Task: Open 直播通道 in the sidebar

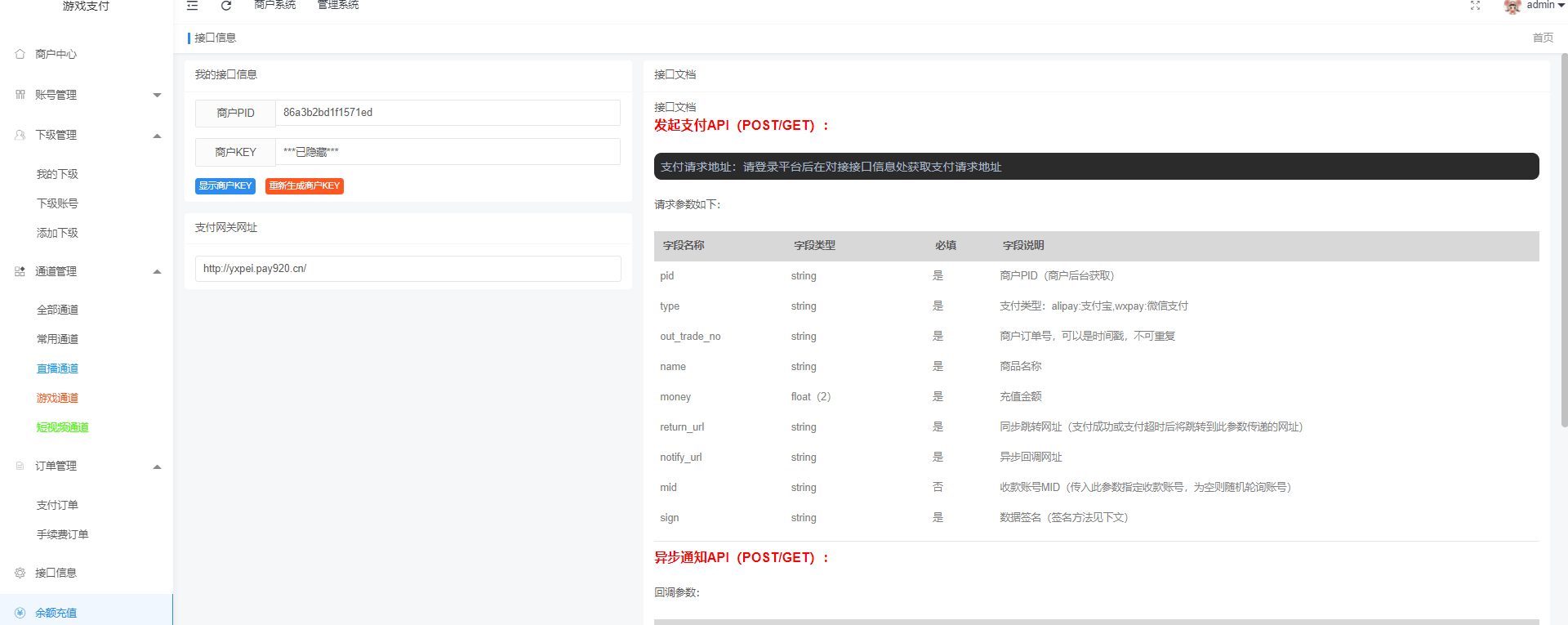Action: click(57, 368)
